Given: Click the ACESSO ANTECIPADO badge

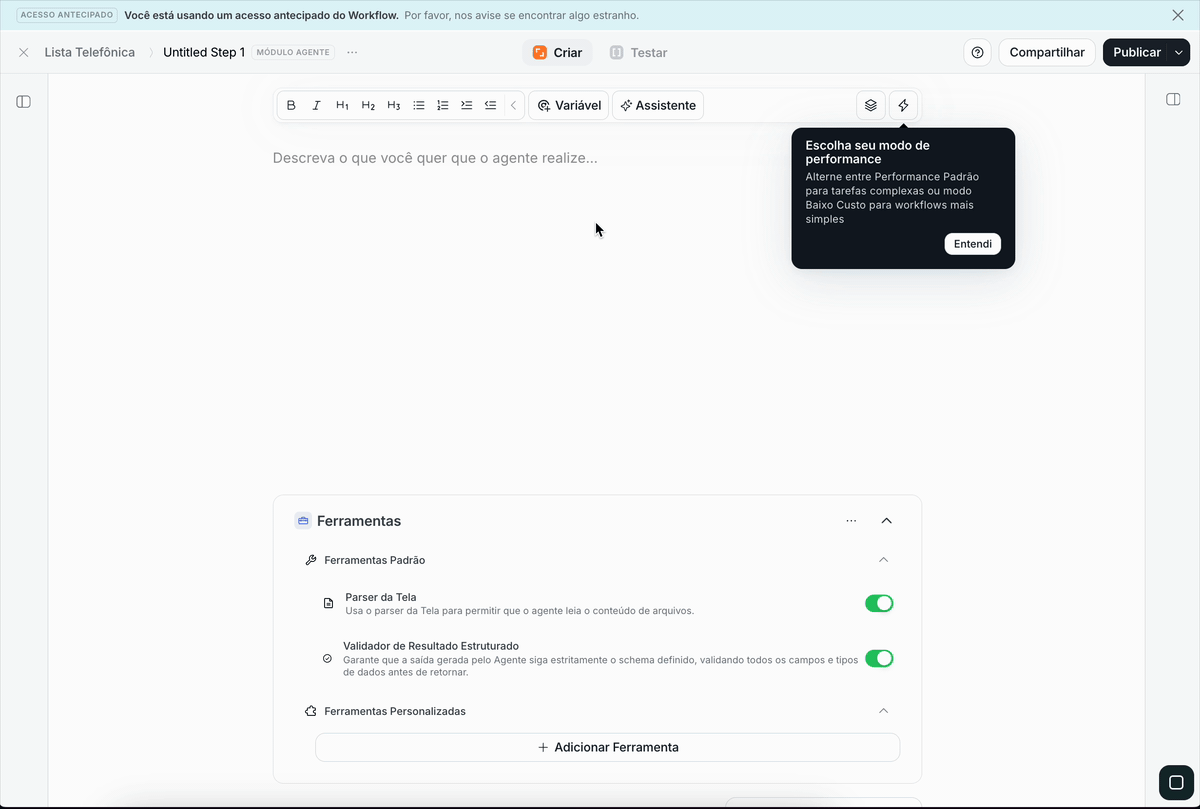Looking at the screenshot, I should (x=68, y=15).
